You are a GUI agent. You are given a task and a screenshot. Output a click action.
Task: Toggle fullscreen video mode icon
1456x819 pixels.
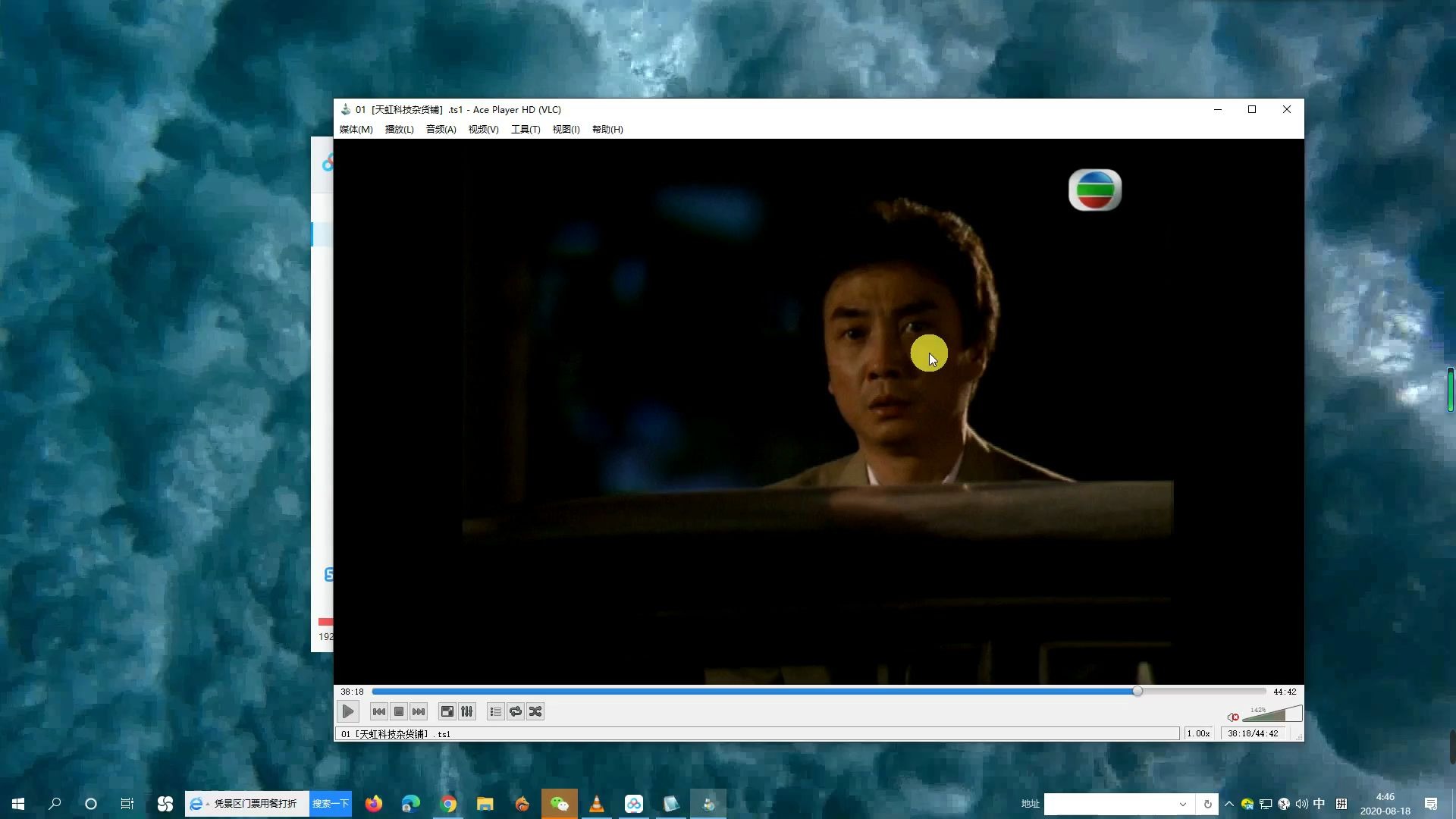point(447,711)
